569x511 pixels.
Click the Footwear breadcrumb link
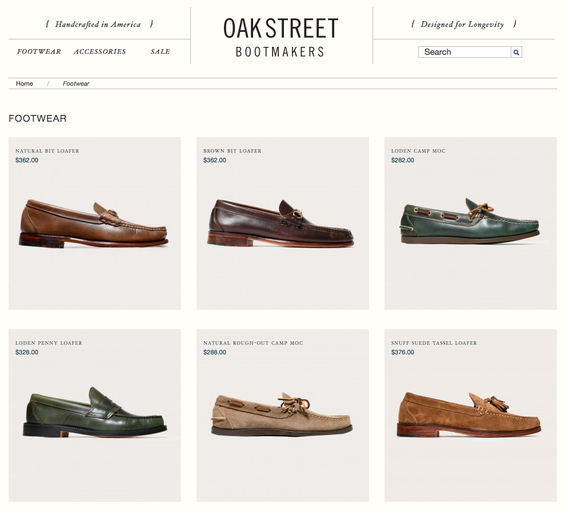76,83
